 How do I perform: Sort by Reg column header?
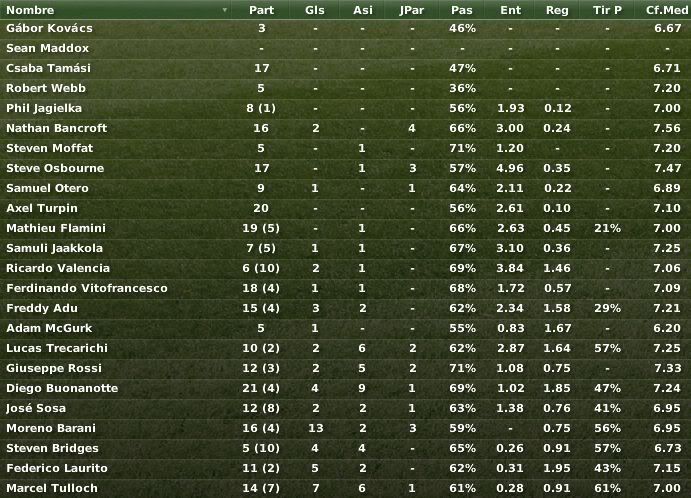pos(557,10)
